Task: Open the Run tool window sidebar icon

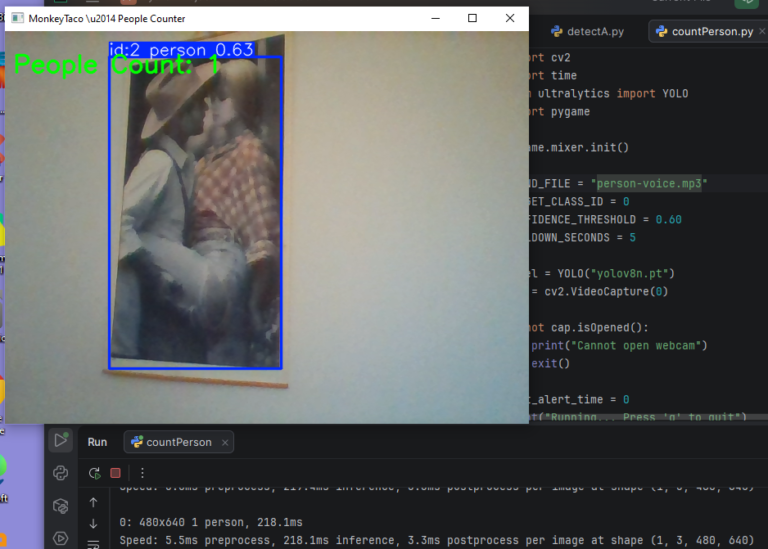Action: pyautogui.click(x=61, y=440)
